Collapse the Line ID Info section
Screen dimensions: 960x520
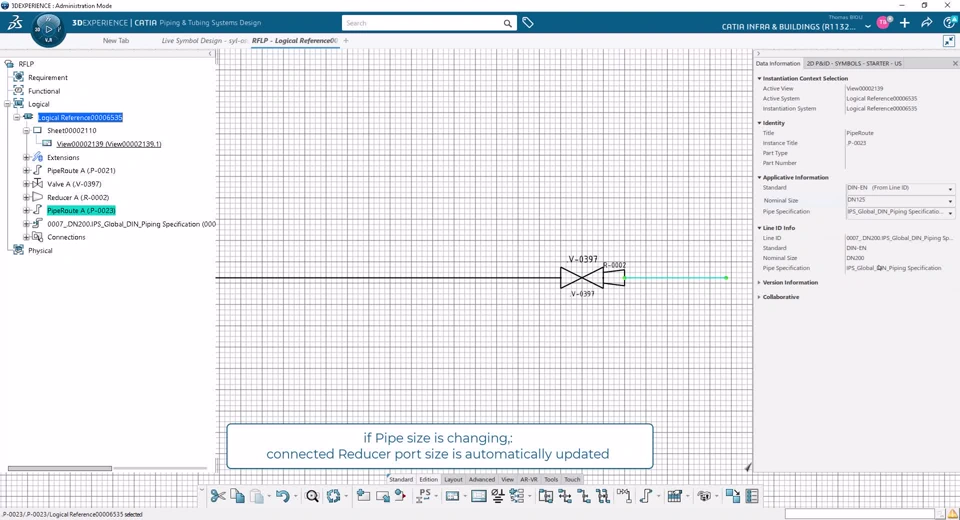759,228
